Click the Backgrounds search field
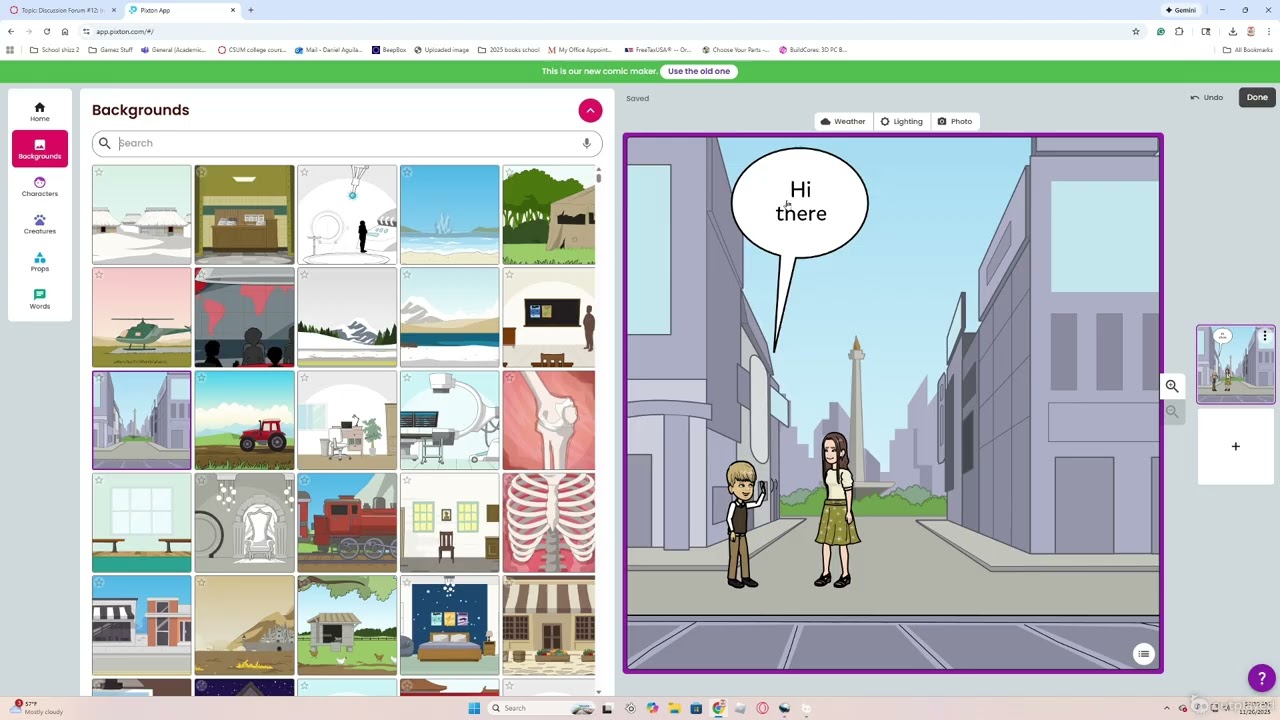The image size is (1280, 720). coord(347,143)
